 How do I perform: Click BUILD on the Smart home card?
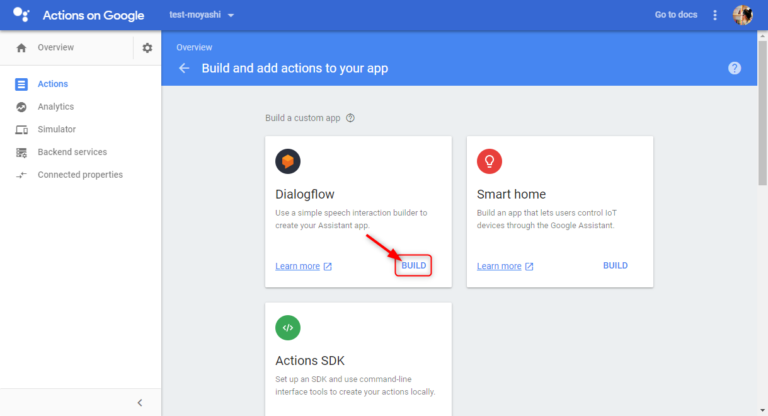(x=615, y=266)
